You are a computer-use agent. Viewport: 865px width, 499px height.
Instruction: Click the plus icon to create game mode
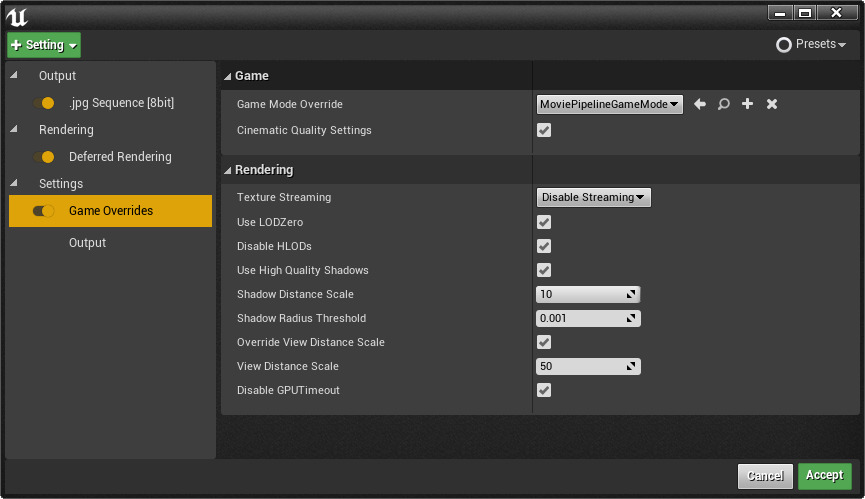coord(747,104)
